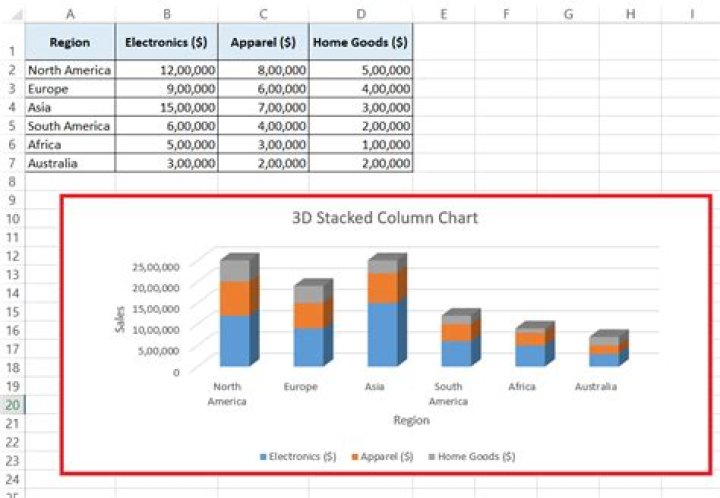Click the orange segment of Africa column
Viewport: 720px width, 498px height.
tap(530, 339)
